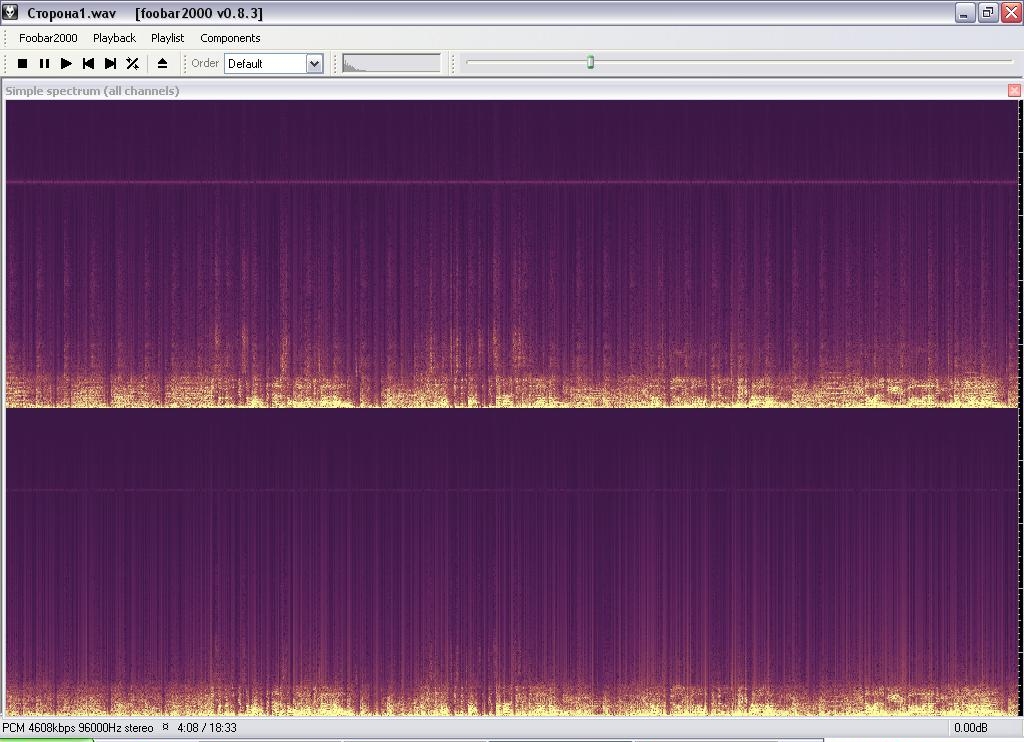
Task: Stop playback with the Stop button
Action: coord(22,63)
